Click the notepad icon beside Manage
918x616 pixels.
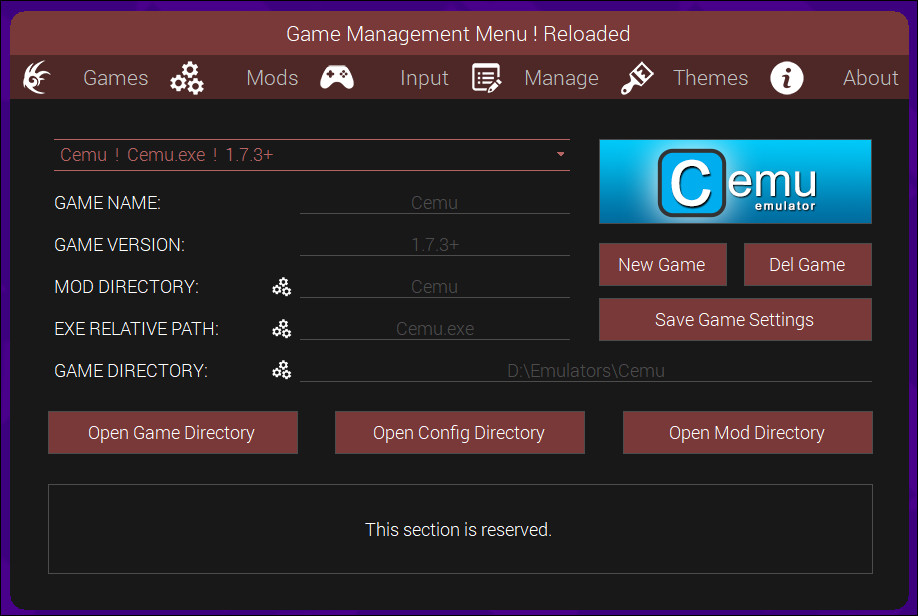487,78
